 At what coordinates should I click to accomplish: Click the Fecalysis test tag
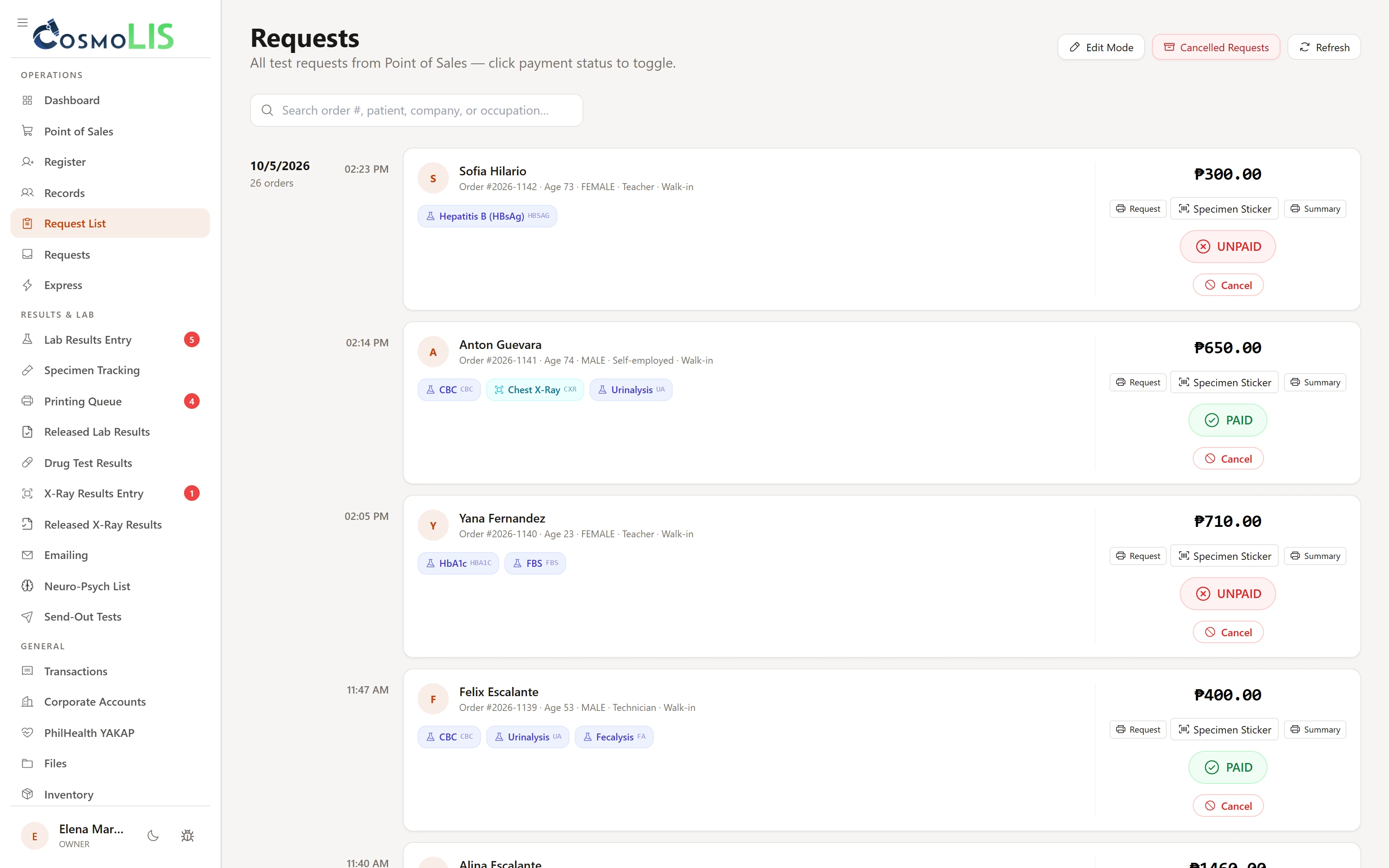[614, 736]
